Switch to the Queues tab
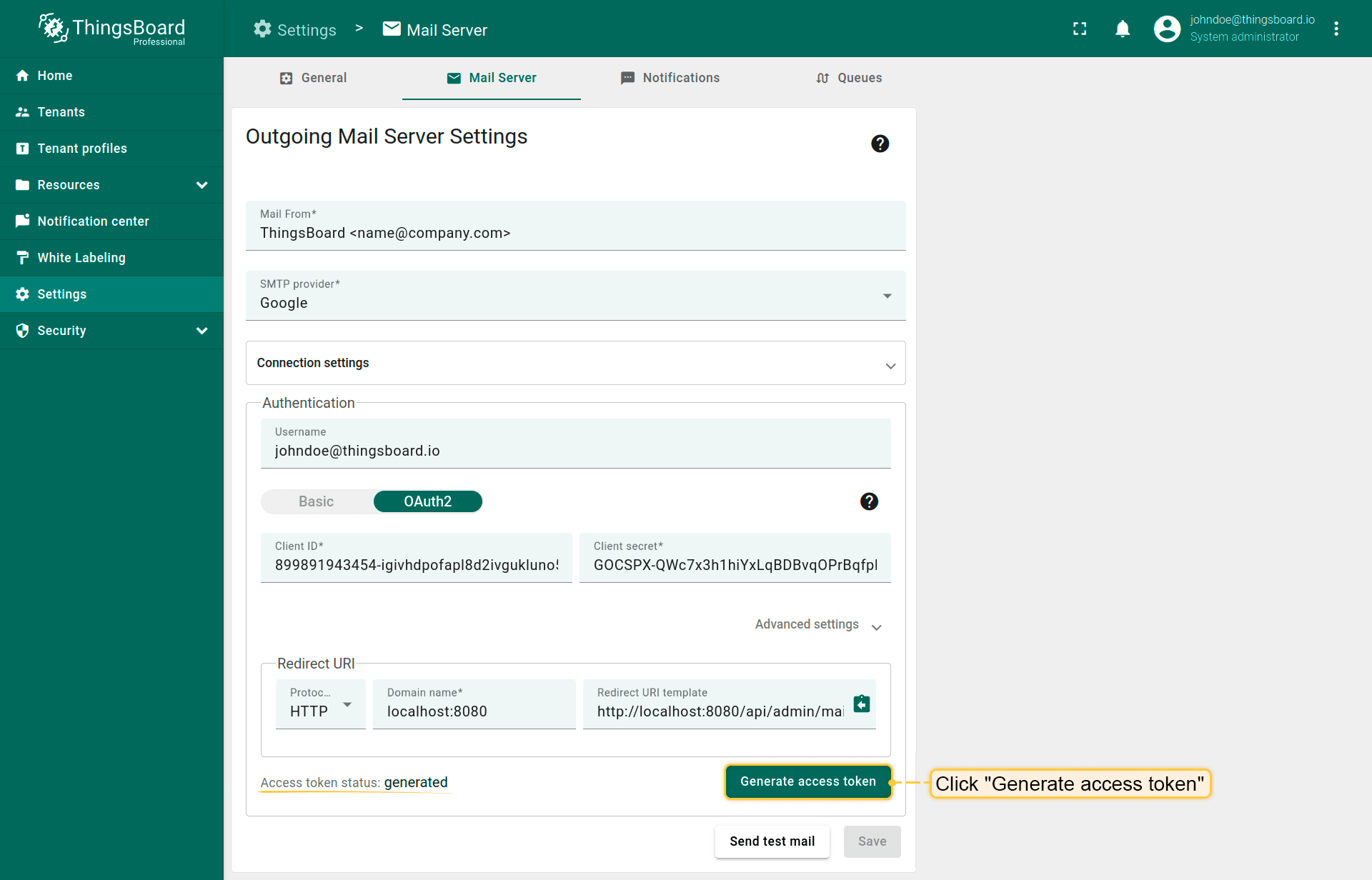The height and width of the screenshot is (880, 1372). [x=848, y=78]
